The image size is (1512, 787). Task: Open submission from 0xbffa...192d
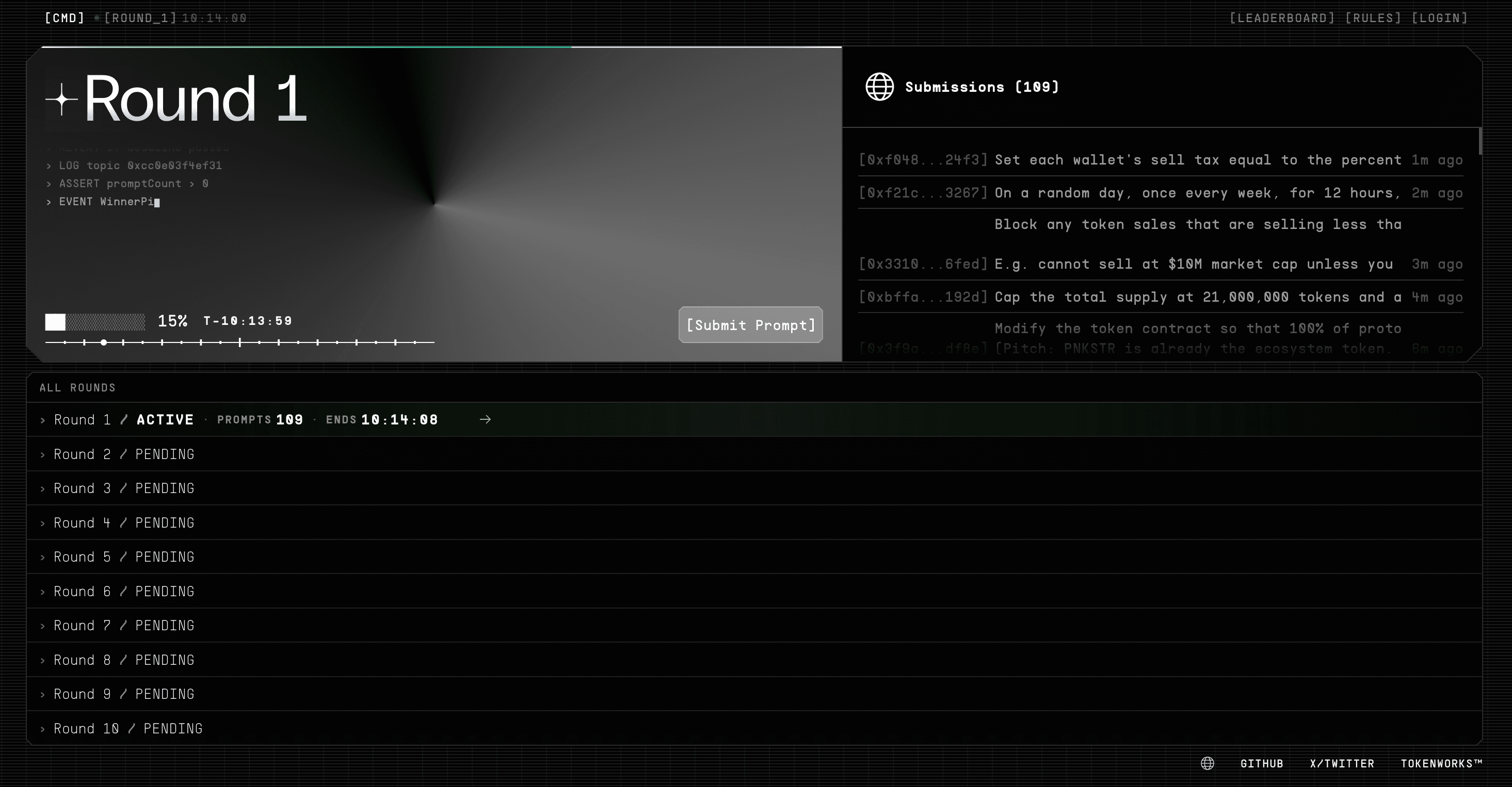(x=1161, y=297)
